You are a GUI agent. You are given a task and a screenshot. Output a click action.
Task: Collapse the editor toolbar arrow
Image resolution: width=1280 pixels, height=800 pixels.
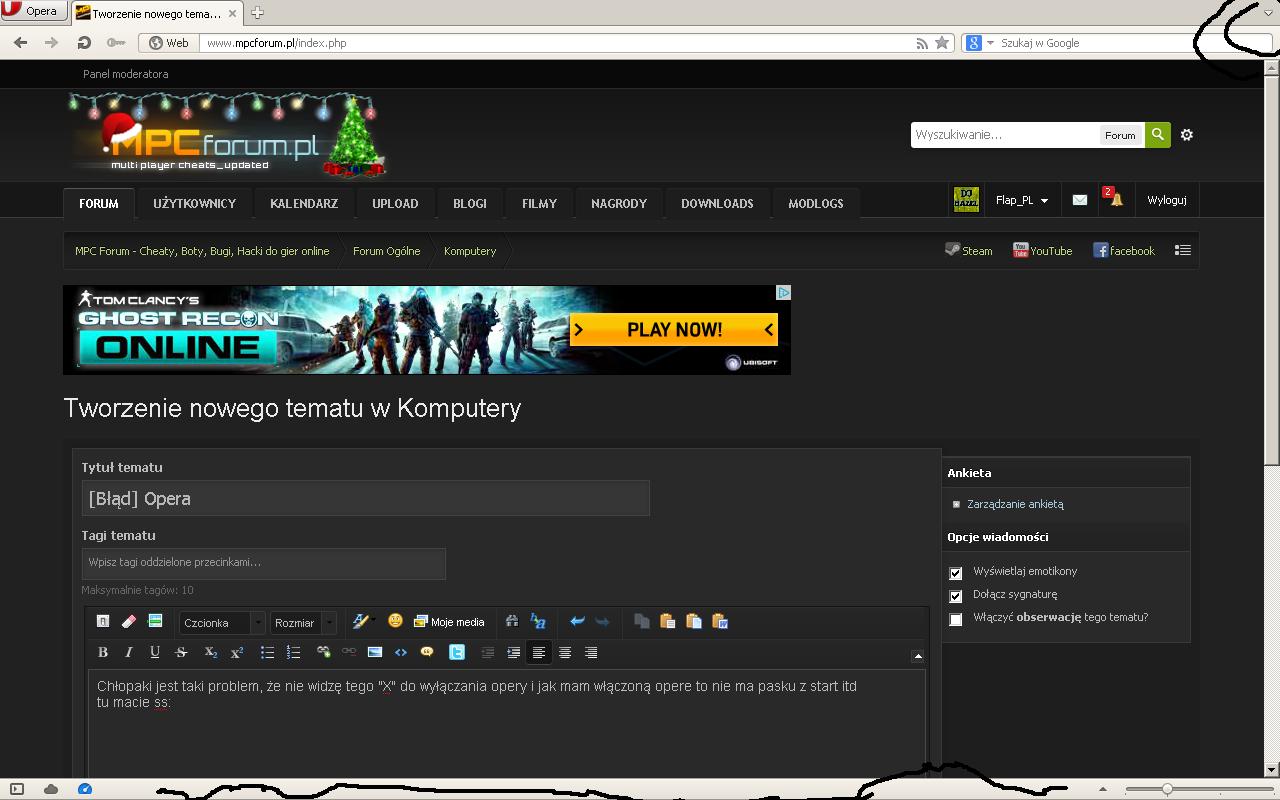(x=918, y=657)
